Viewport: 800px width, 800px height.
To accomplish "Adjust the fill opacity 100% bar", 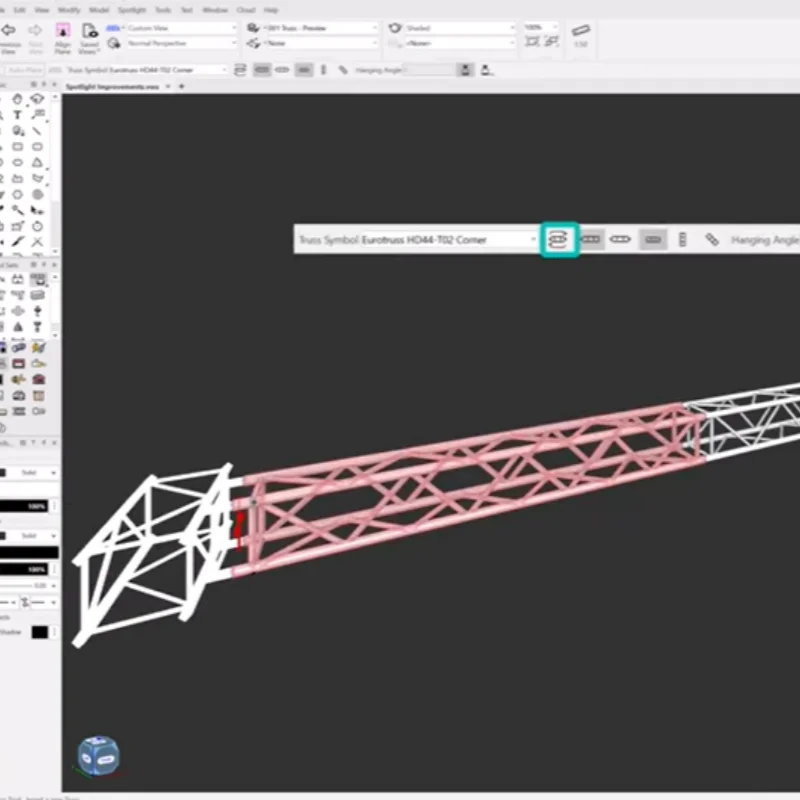I will [x=24, y=506].
